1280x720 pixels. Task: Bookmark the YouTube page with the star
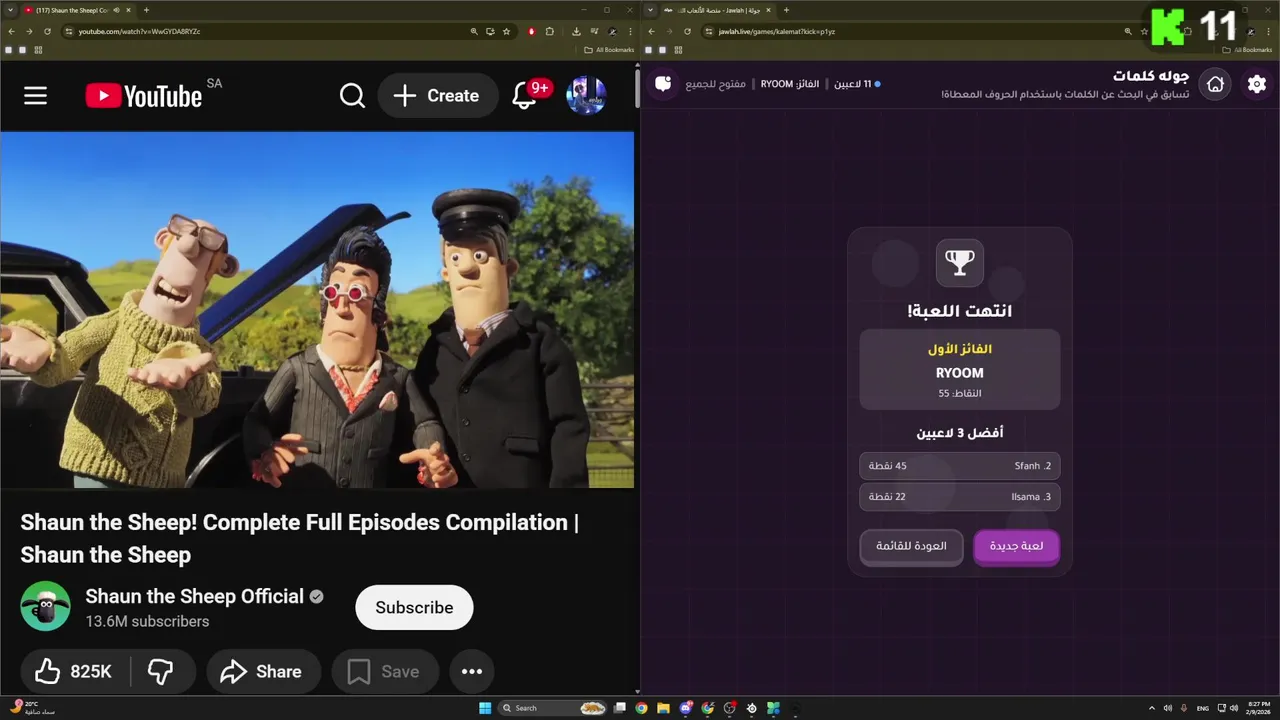(x=506, y=31)
